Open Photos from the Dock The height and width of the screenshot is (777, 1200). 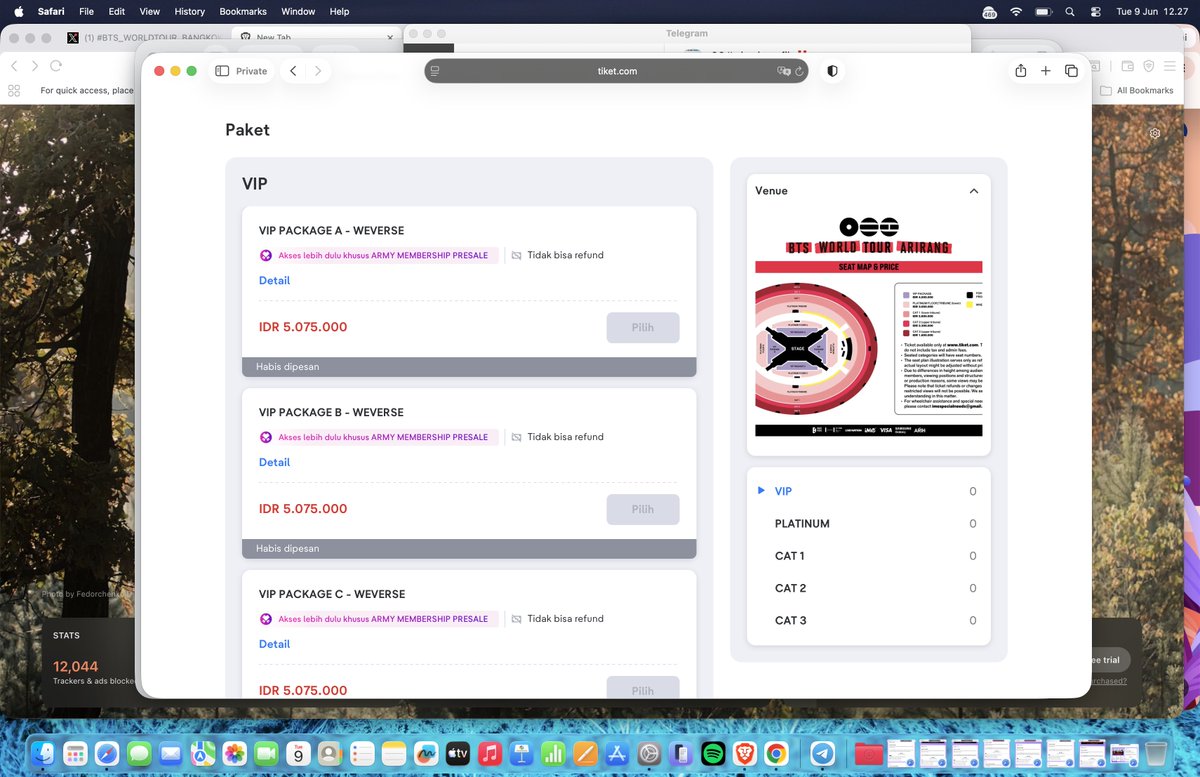pyautogui.click(x=235, y=753)
